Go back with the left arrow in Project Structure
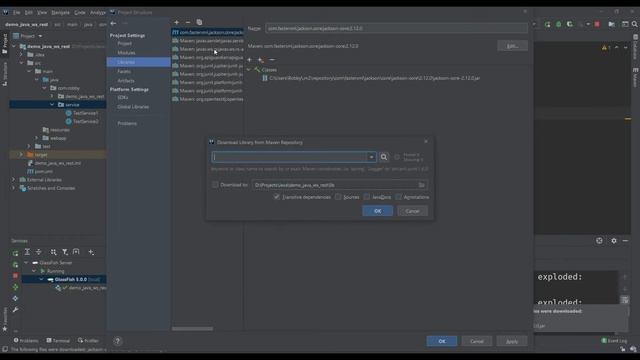The width and height of the screenshot is (640, 360). pos(113,23)
